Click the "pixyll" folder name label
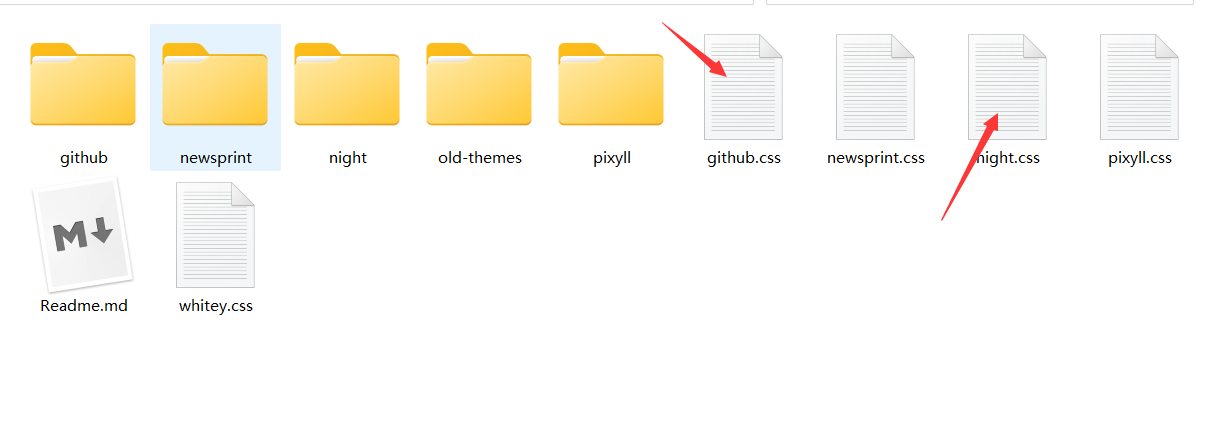The image size is (1206, 425). coord(612,158)
